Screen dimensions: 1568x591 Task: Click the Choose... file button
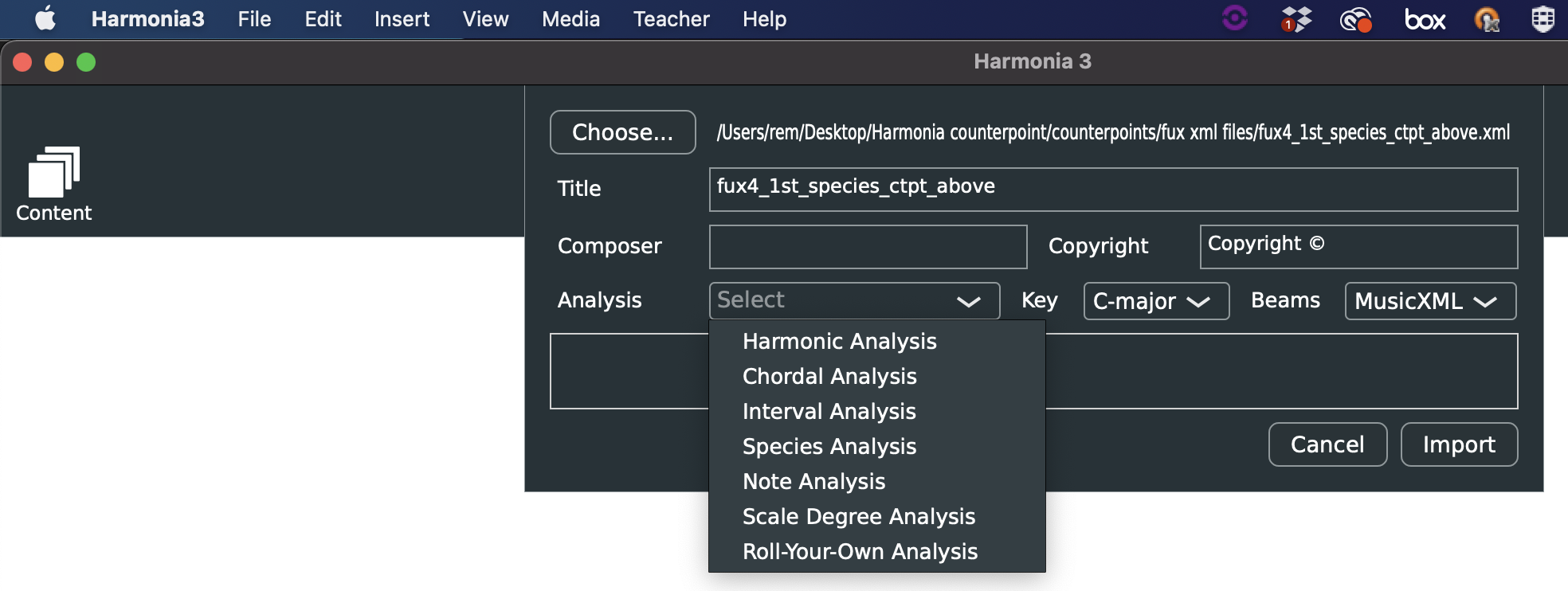(622, 132)
